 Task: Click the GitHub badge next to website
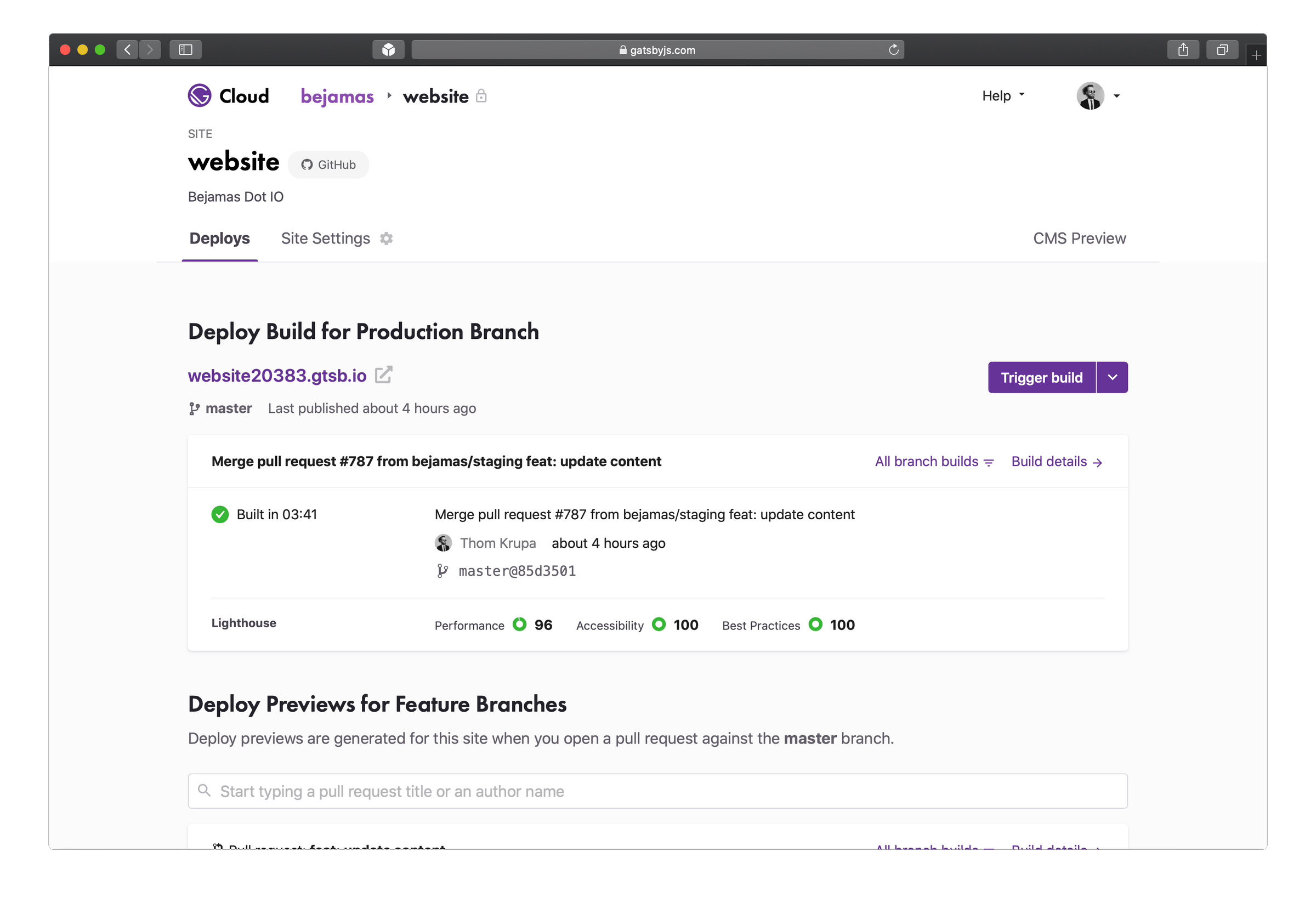(x=328, y=165)
